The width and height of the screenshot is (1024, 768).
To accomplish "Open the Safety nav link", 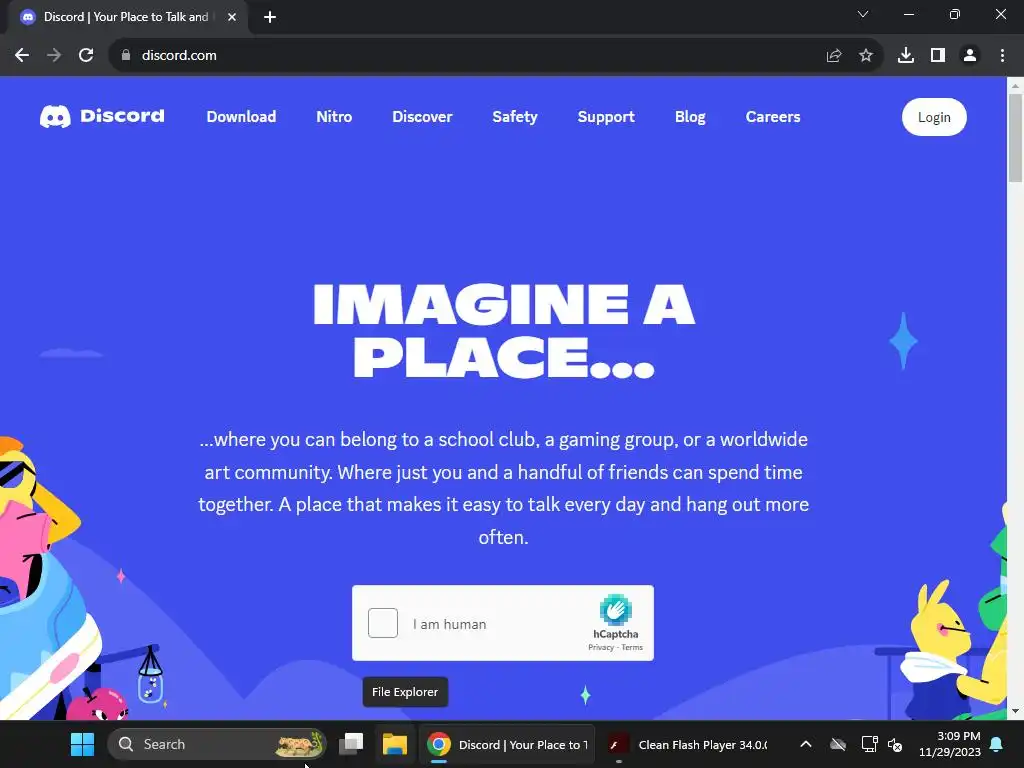I will 515,117.
